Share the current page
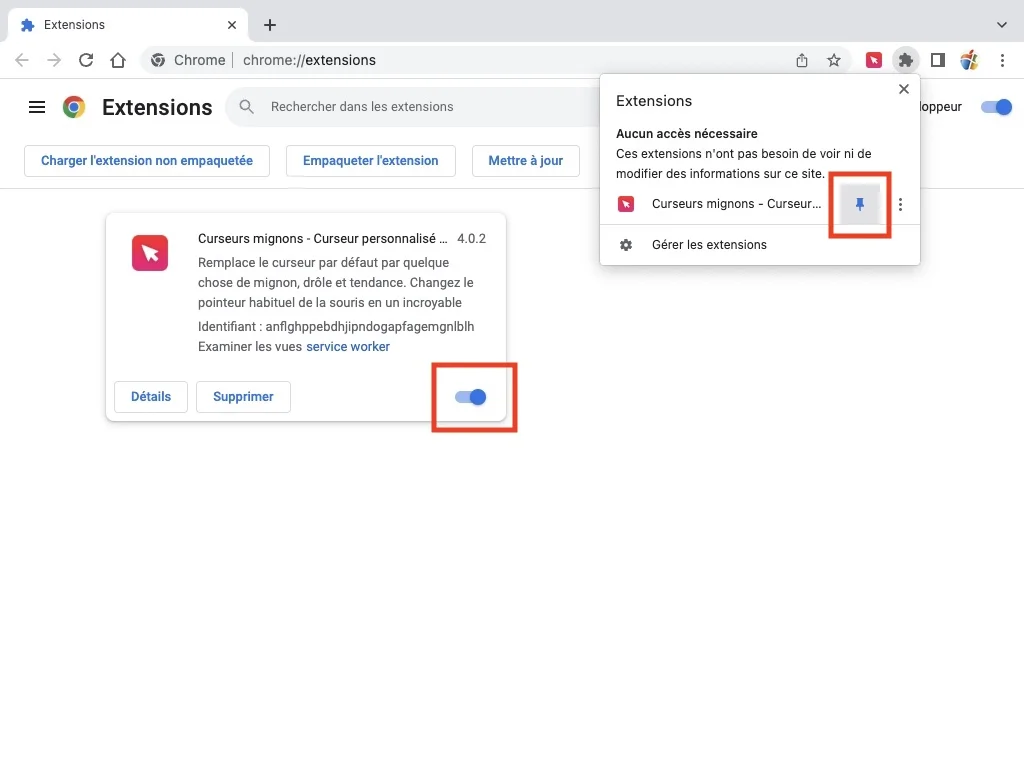1024x768 pixels. [x=801, y=60]
